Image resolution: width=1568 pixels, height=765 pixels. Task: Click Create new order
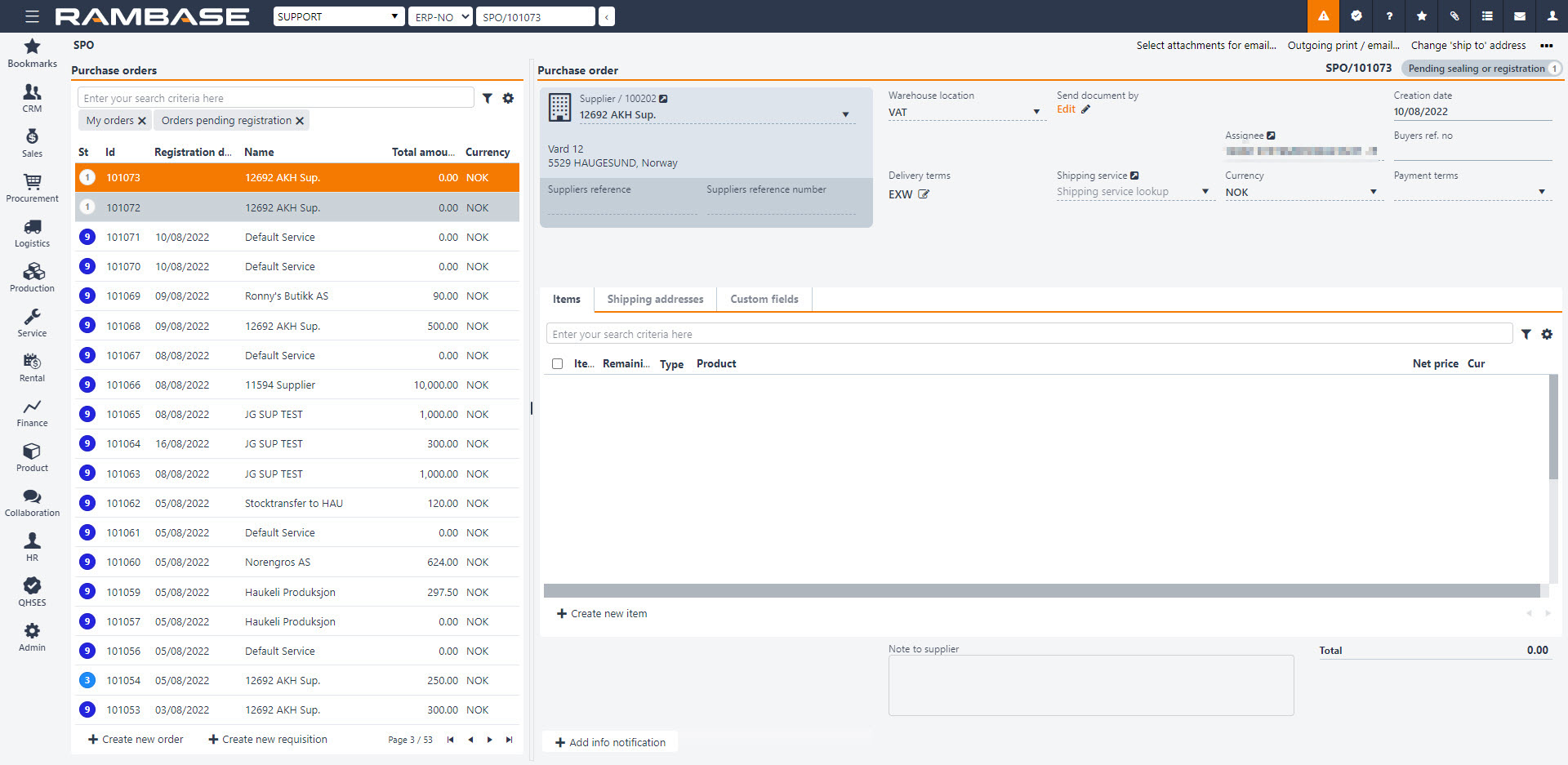pyautogui.click(x=136, y=739)
